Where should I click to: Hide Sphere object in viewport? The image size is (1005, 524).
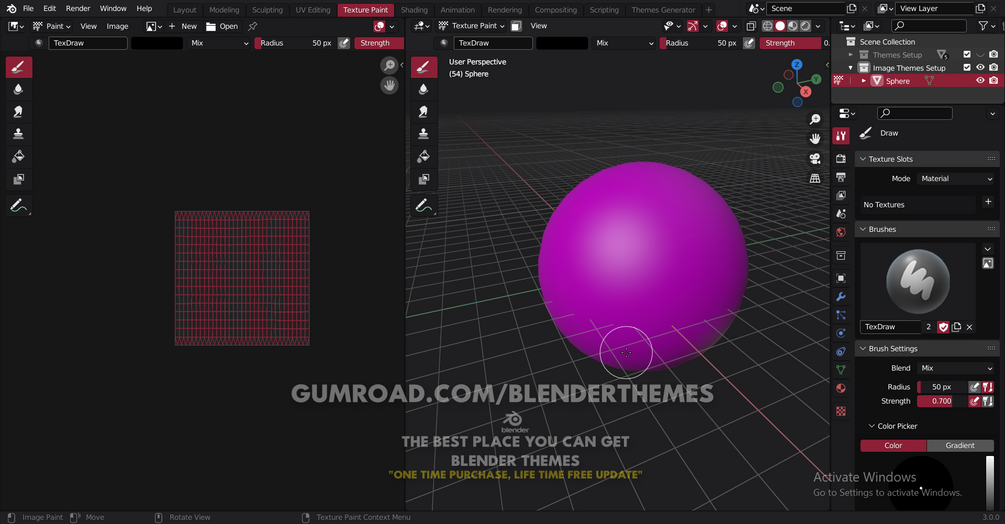tap(980, 81)
